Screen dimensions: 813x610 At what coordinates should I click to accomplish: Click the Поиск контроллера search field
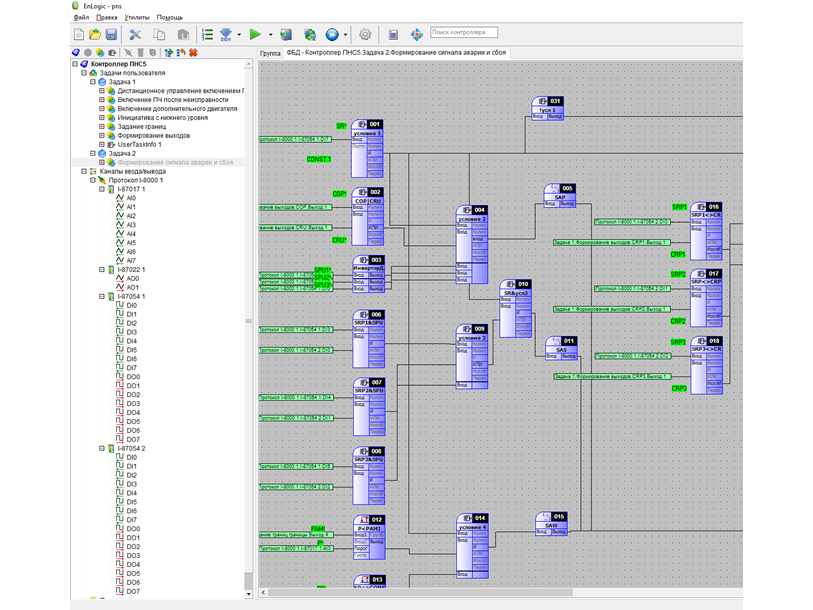point(464,32)
